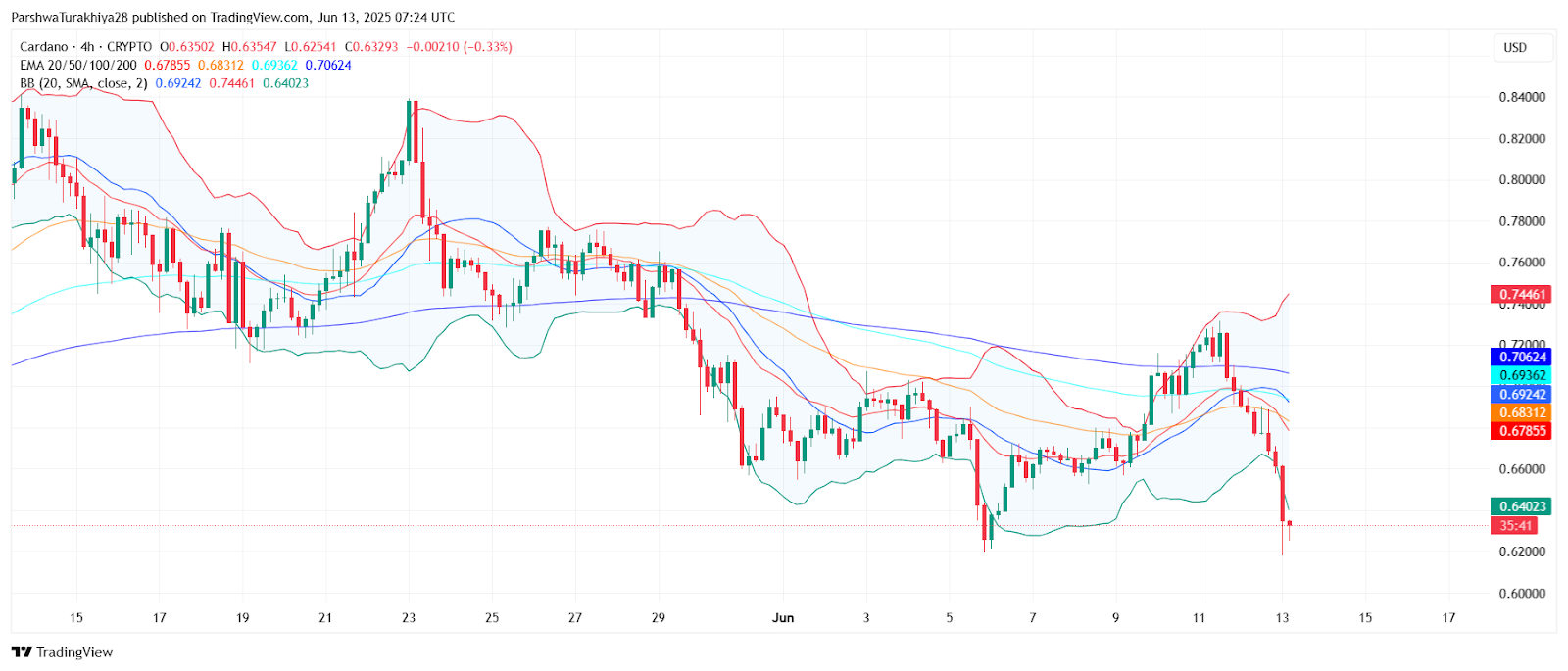Click the 0.84000 level on price scale
The image size is (1568, 671).
1522,97
